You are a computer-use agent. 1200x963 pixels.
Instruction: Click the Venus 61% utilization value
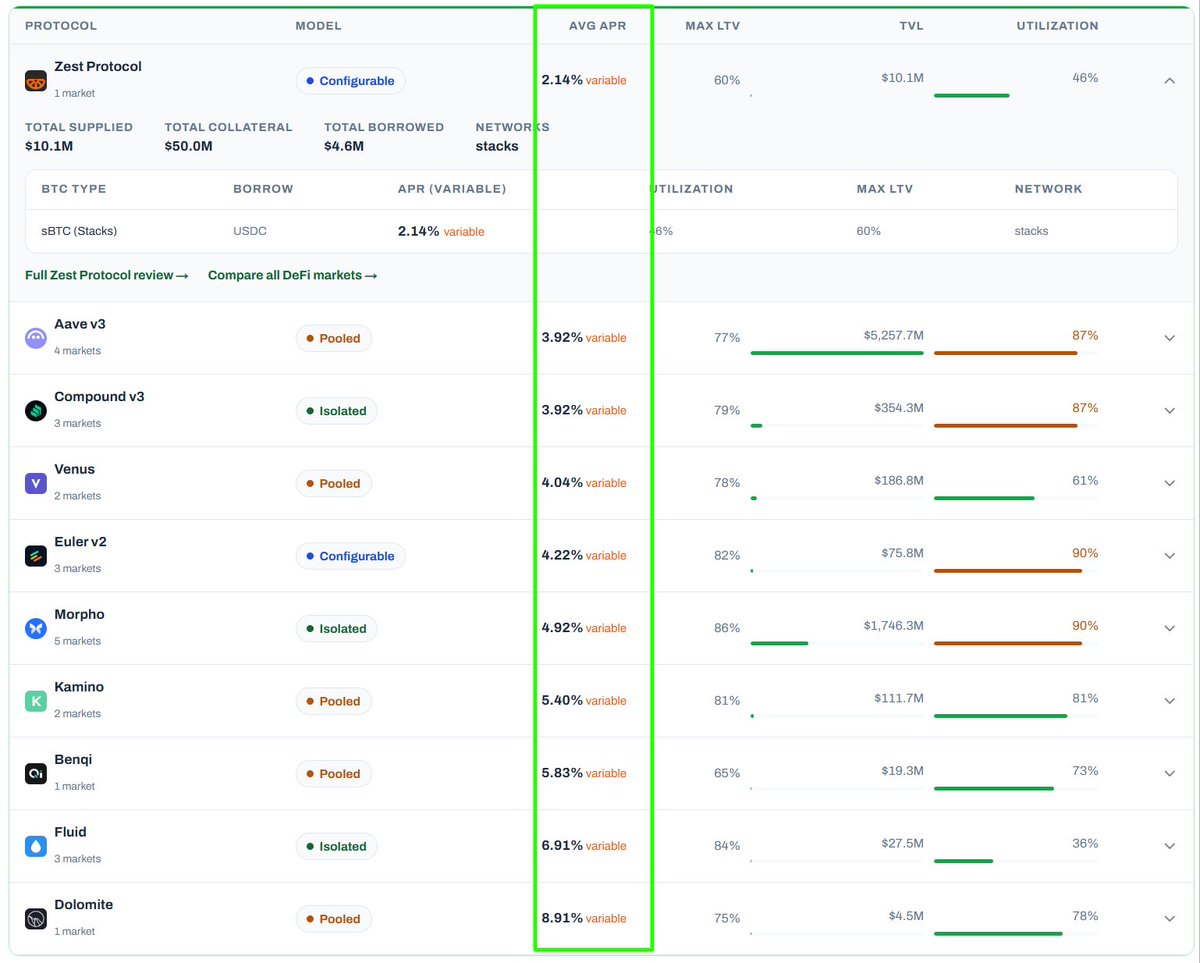pyautogui.click(x=1085, y=480)
